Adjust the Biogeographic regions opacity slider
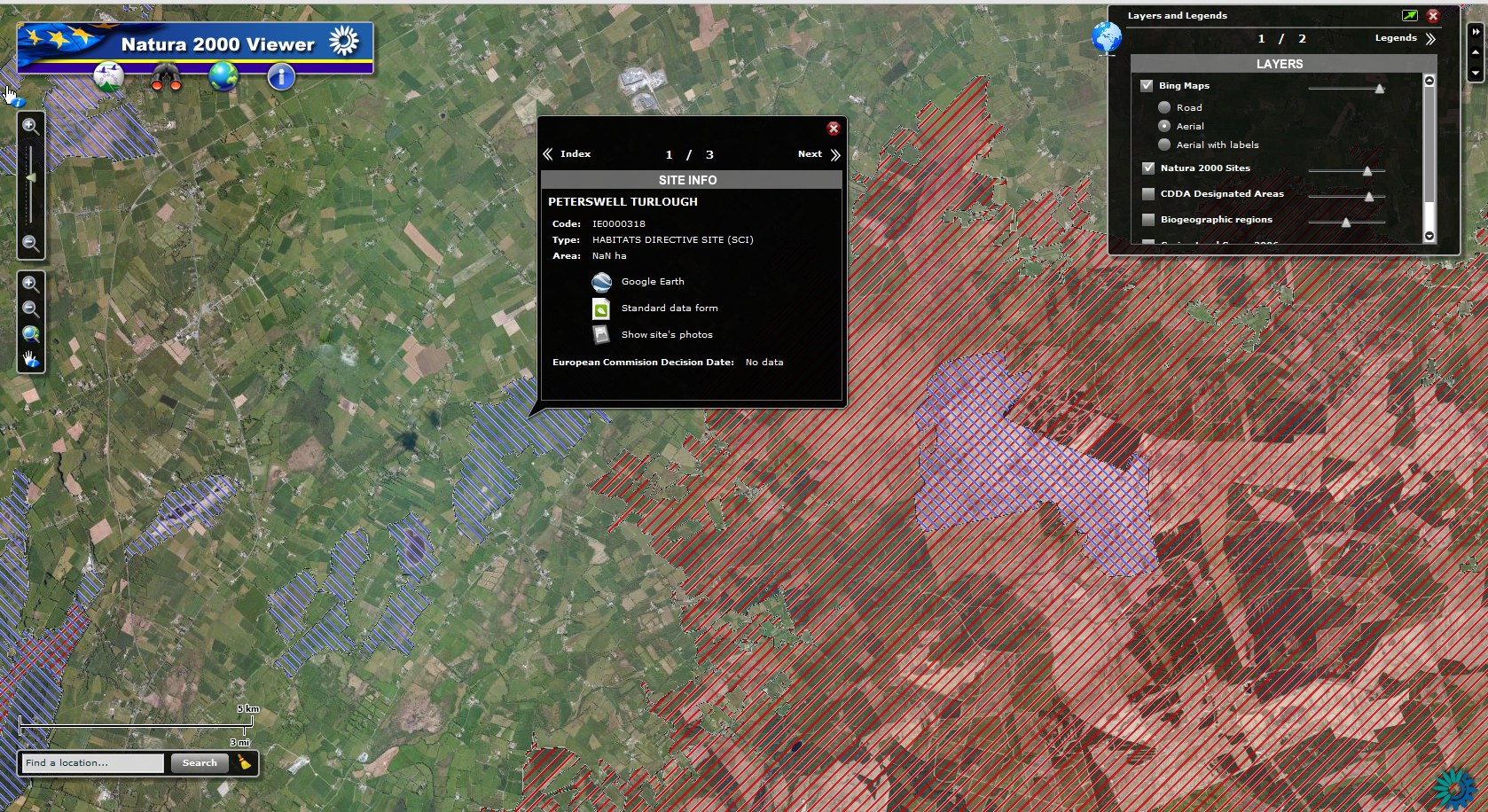Image resolution: width=1488 pixels, height=812 pixels. click(x=1345, y=222)
